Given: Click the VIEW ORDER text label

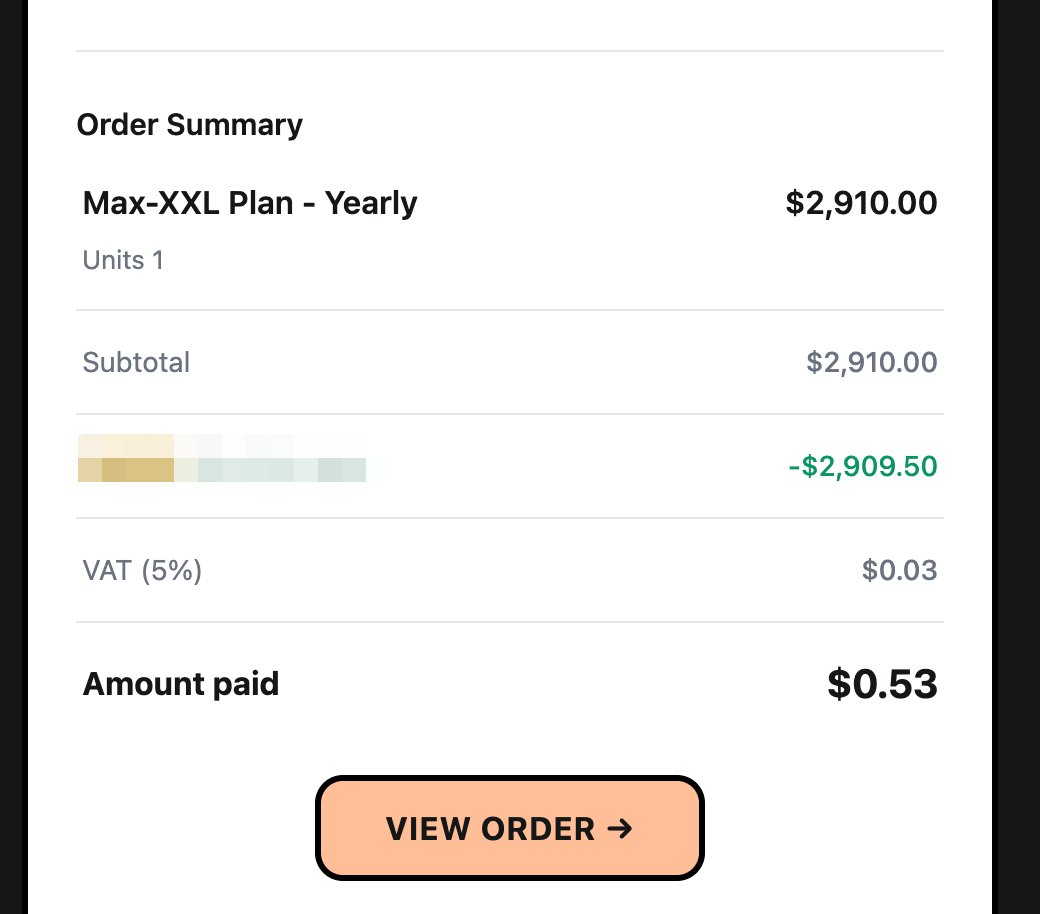Looking at the screenshot, I should [491, 828].
